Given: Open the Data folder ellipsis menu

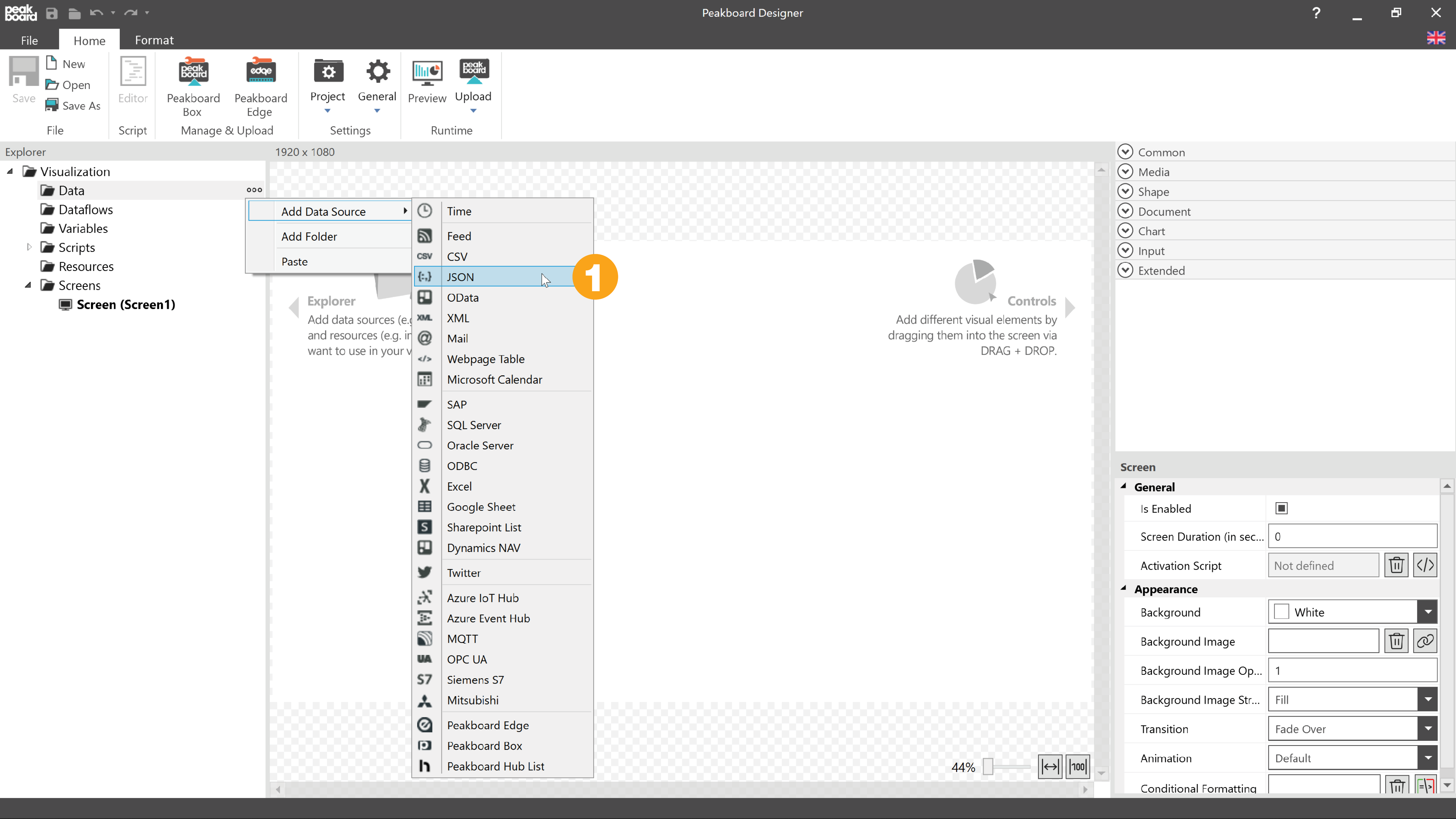Looking at the screenshot, I should coord(254,190).
